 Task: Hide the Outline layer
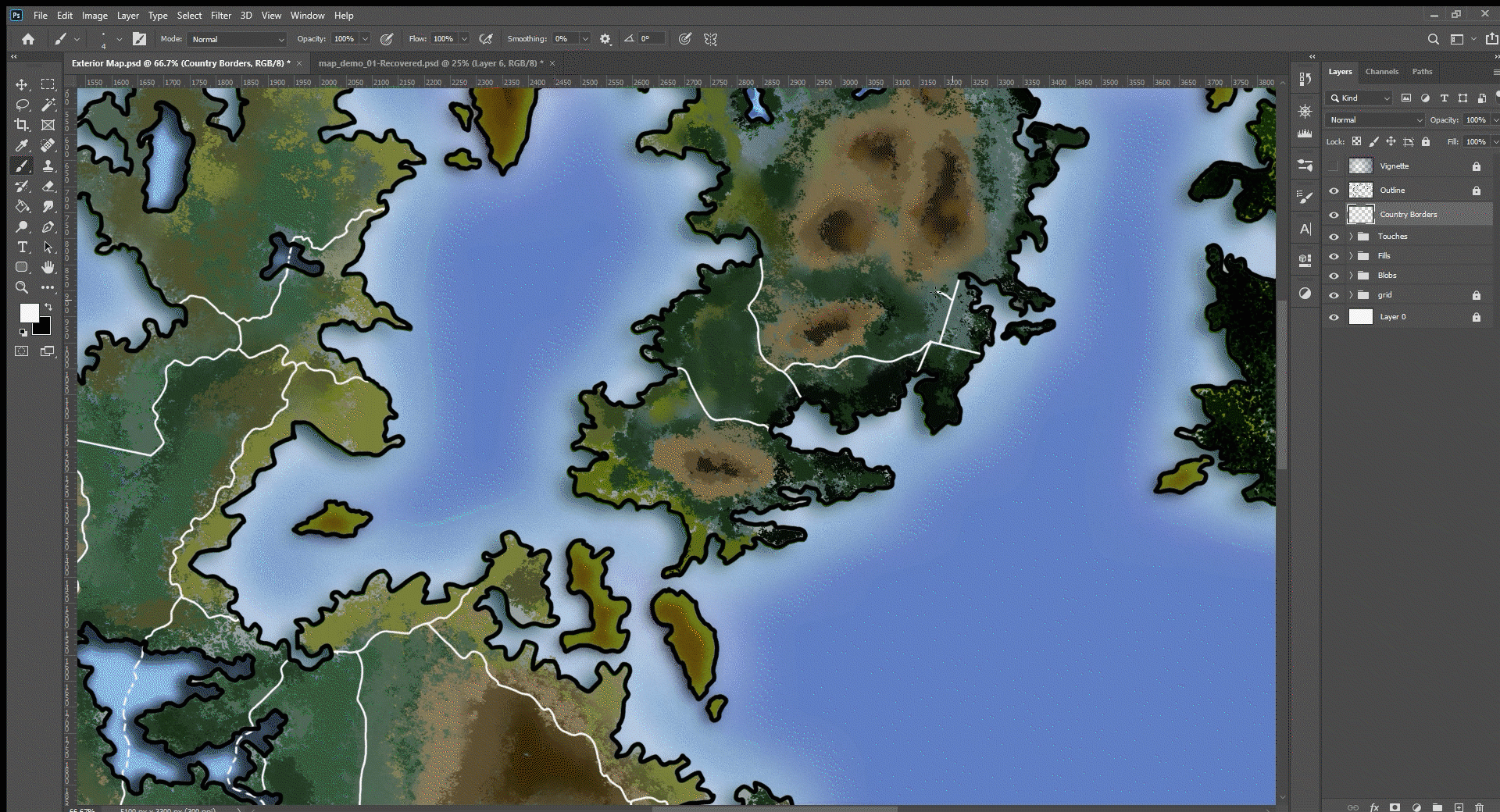coord(1334,191)
